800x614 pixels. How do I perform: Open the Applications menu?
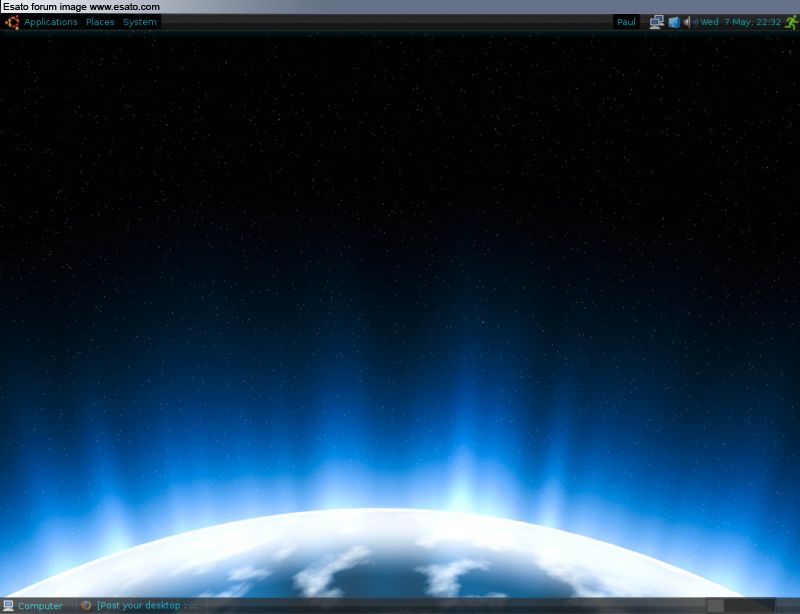[51, 22]
